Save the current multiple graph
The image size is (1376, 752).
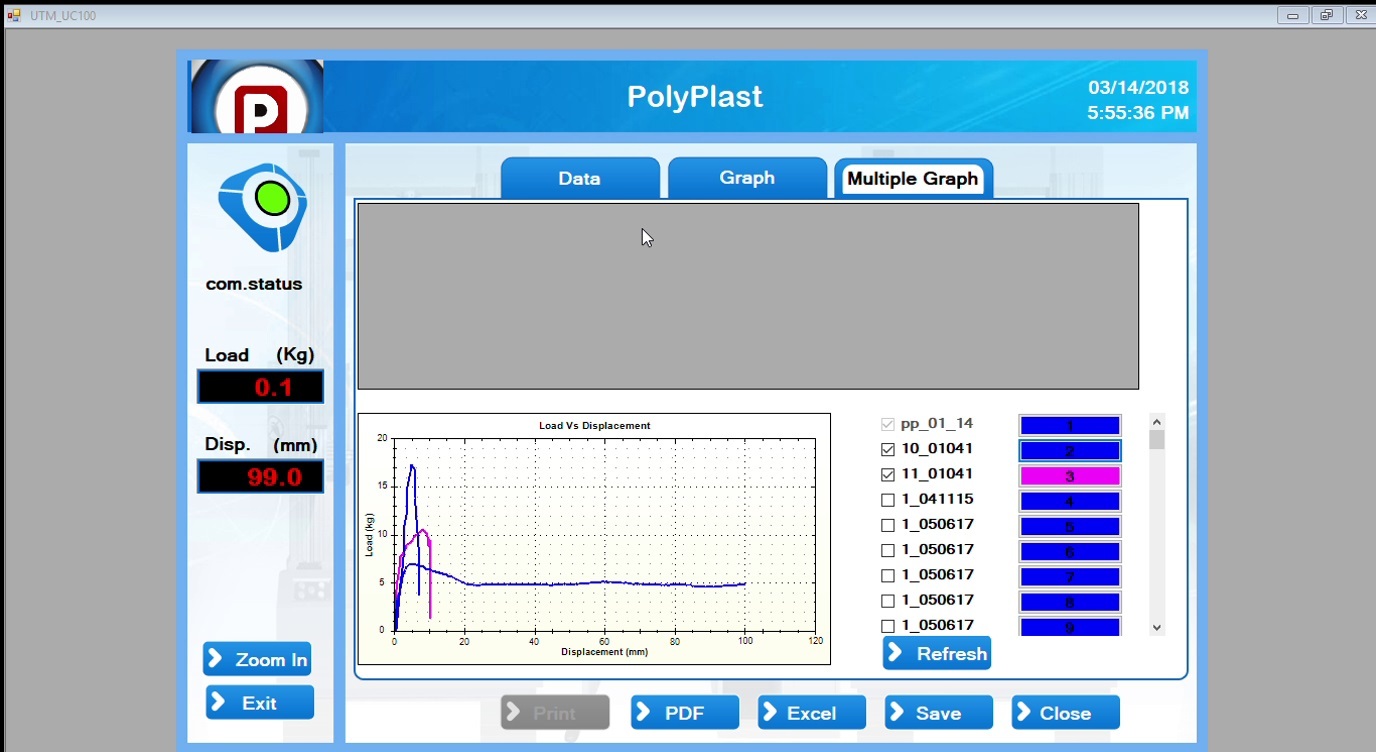click(938, 713)
